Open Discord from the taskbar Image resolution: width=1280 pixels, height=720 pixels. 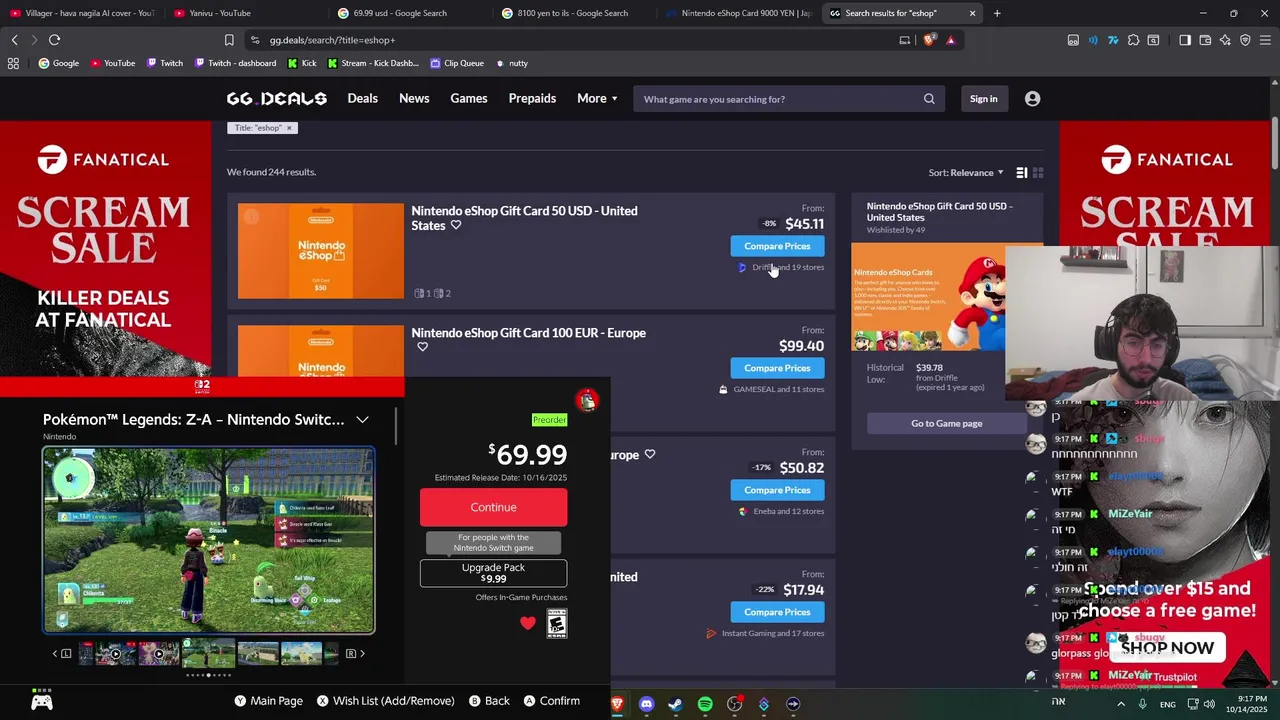click(x=646, y=704)
